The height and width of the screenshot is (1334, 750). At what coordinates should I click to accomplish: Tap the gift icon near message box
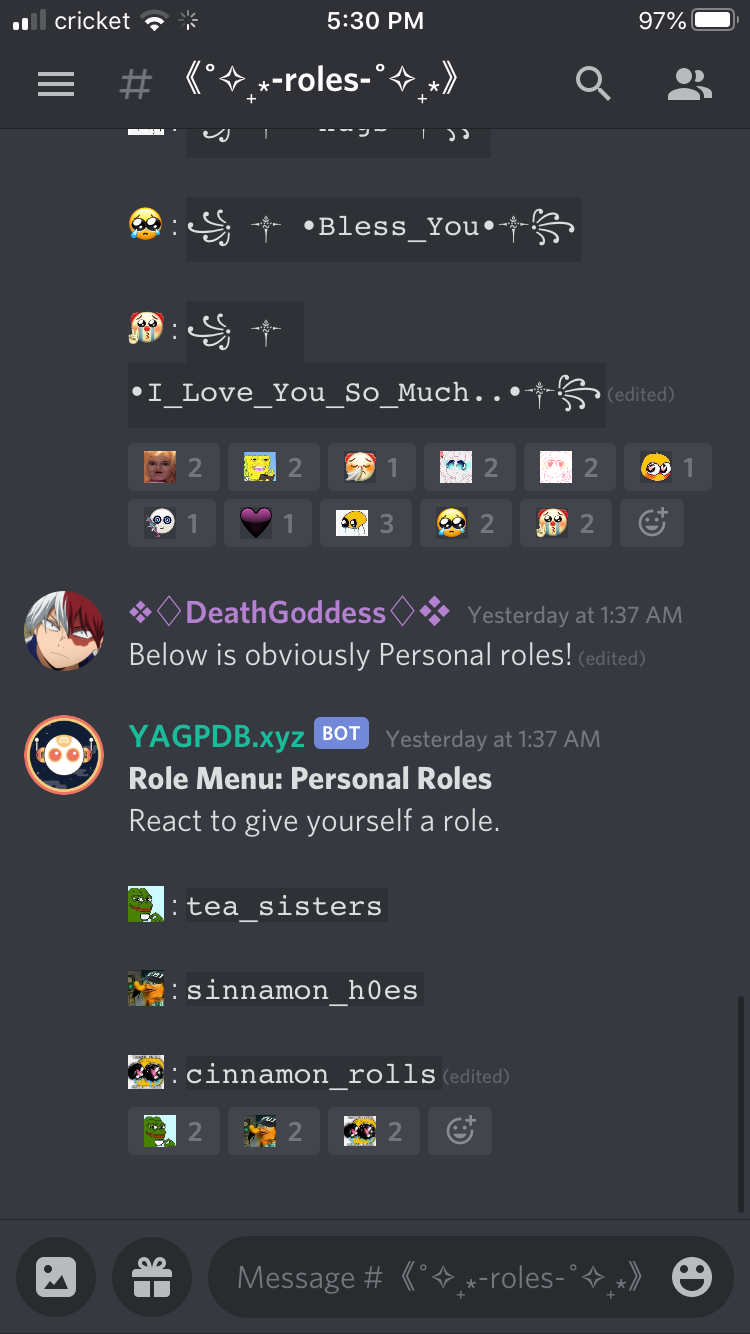152,1277
